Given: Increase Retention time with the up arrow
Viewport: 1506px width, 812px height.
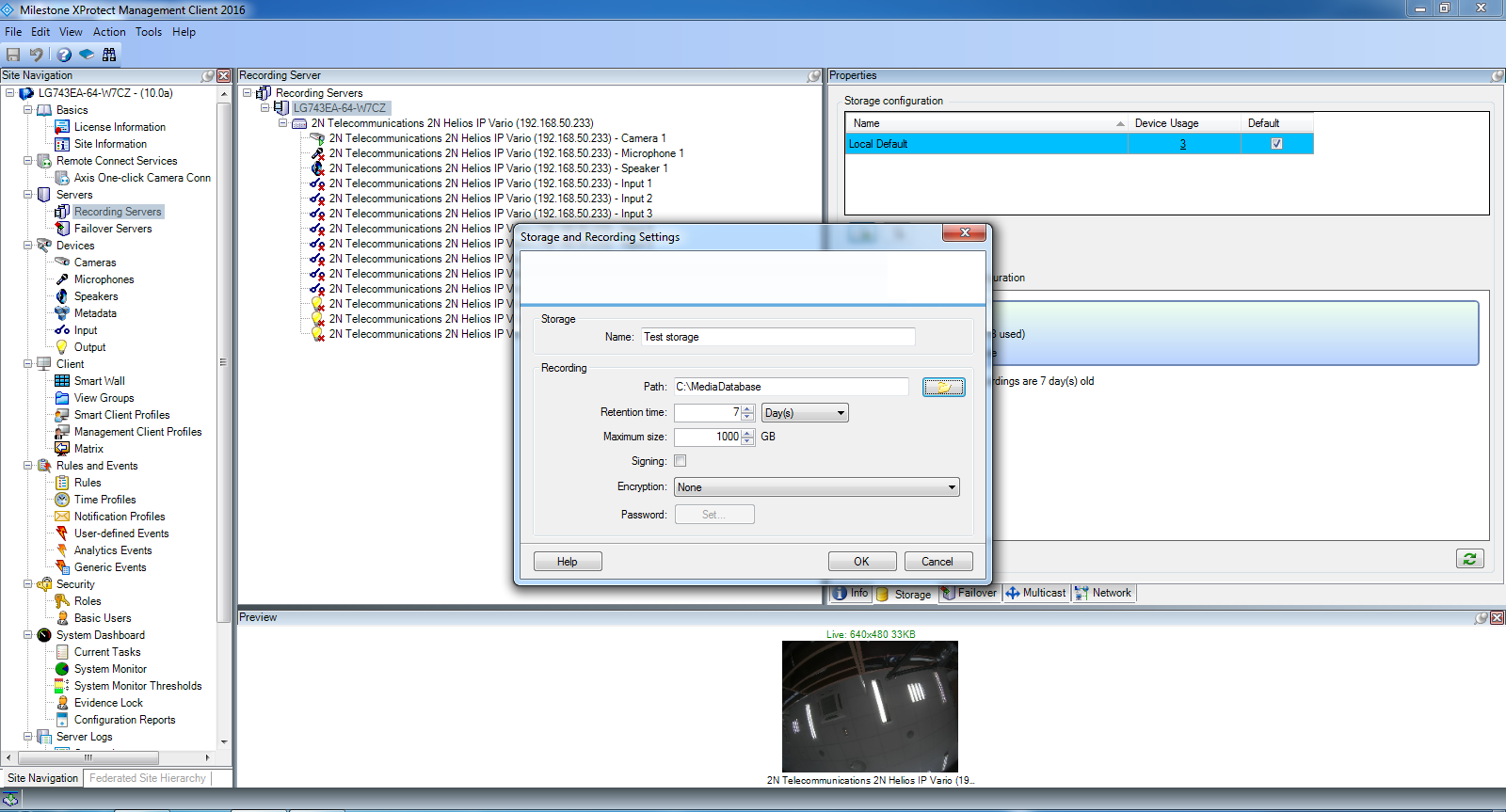Looking at the screenshot, I should click(x=747, y=408).
